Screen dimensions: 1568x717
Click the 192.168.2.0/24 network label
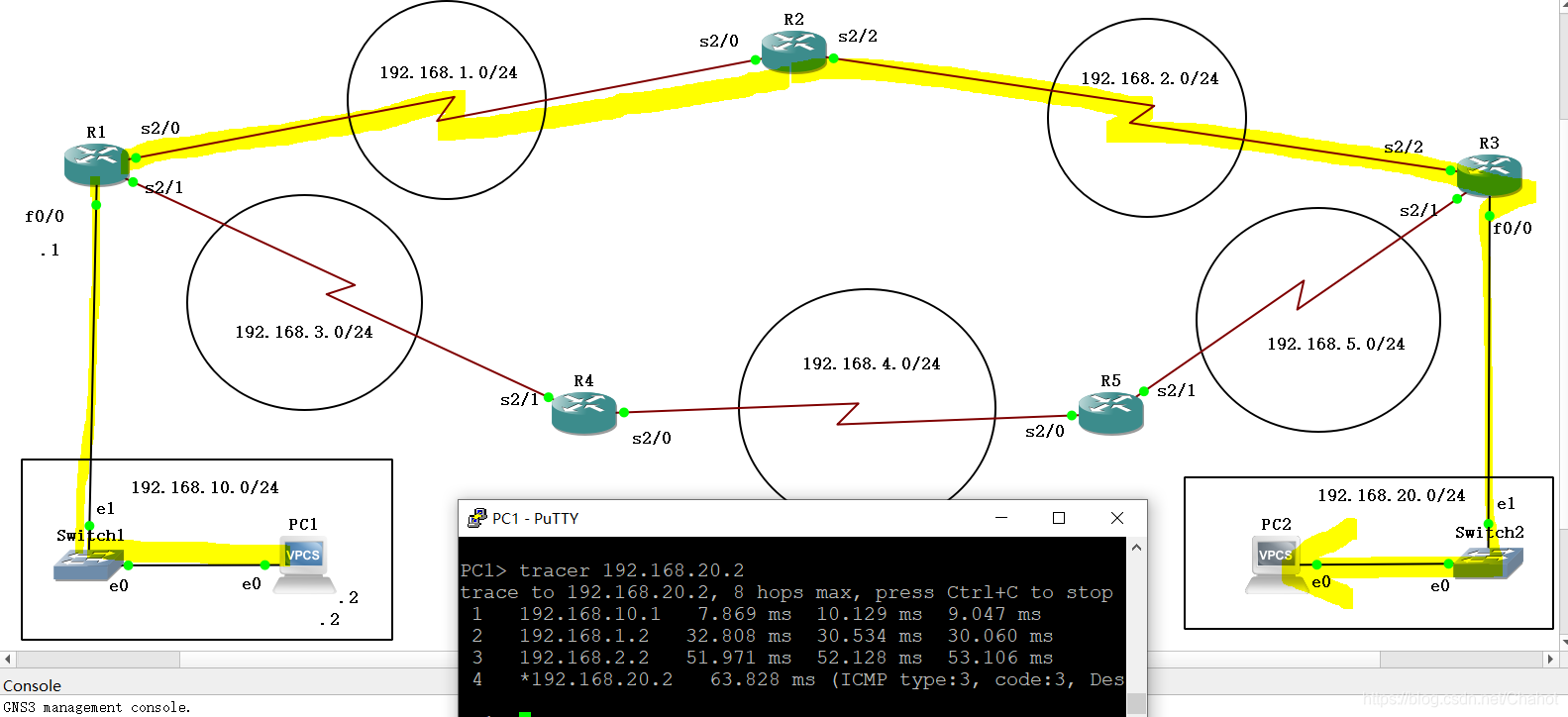coord(1150,78)
